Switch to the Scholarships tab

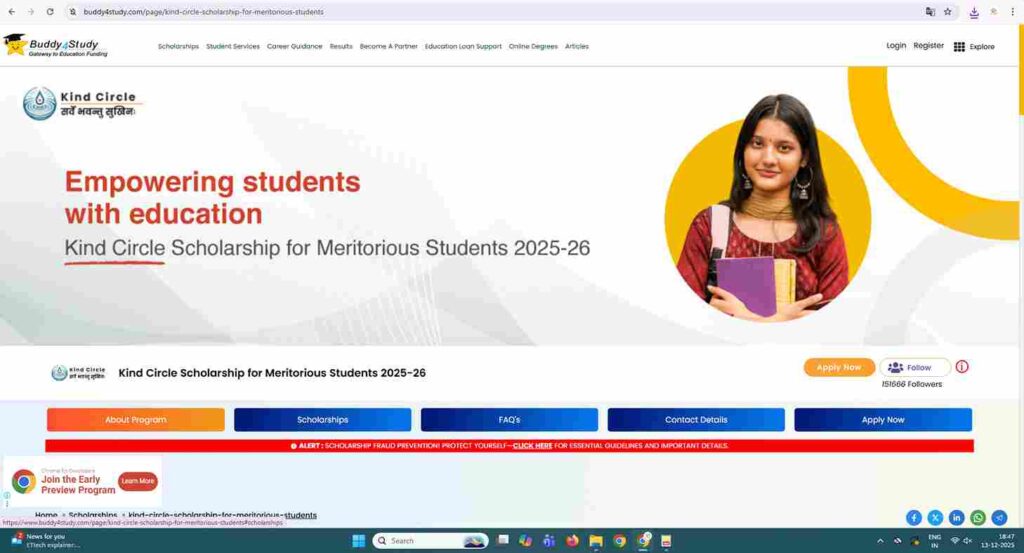pyautogui.click(x=323, y=420)
